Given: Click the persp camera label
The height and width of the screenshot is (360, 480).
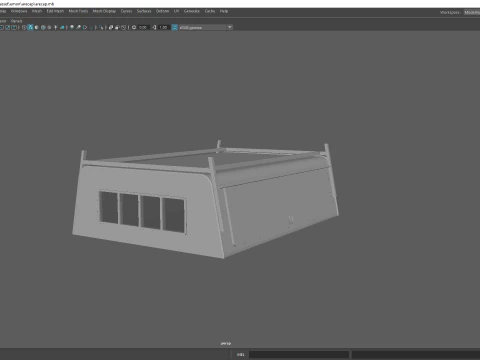Looking at the screenshot, I should pos(226,343).
